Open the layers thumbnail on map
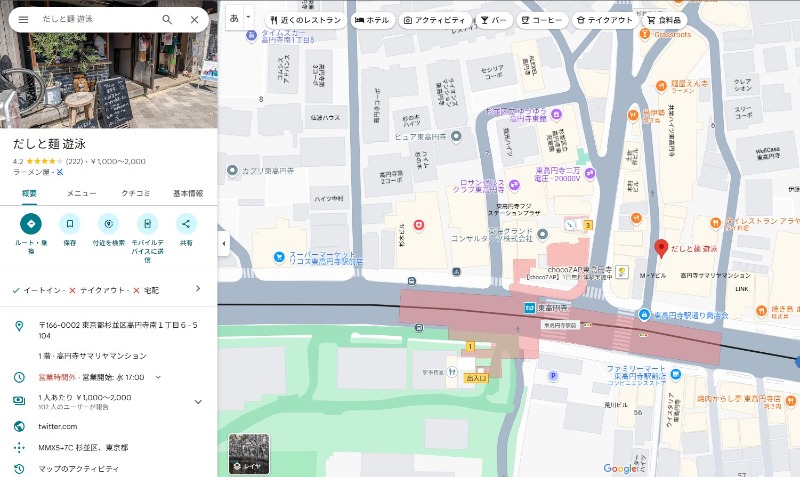The height and width of the screenshot is (477, 800). click(249, 454)
